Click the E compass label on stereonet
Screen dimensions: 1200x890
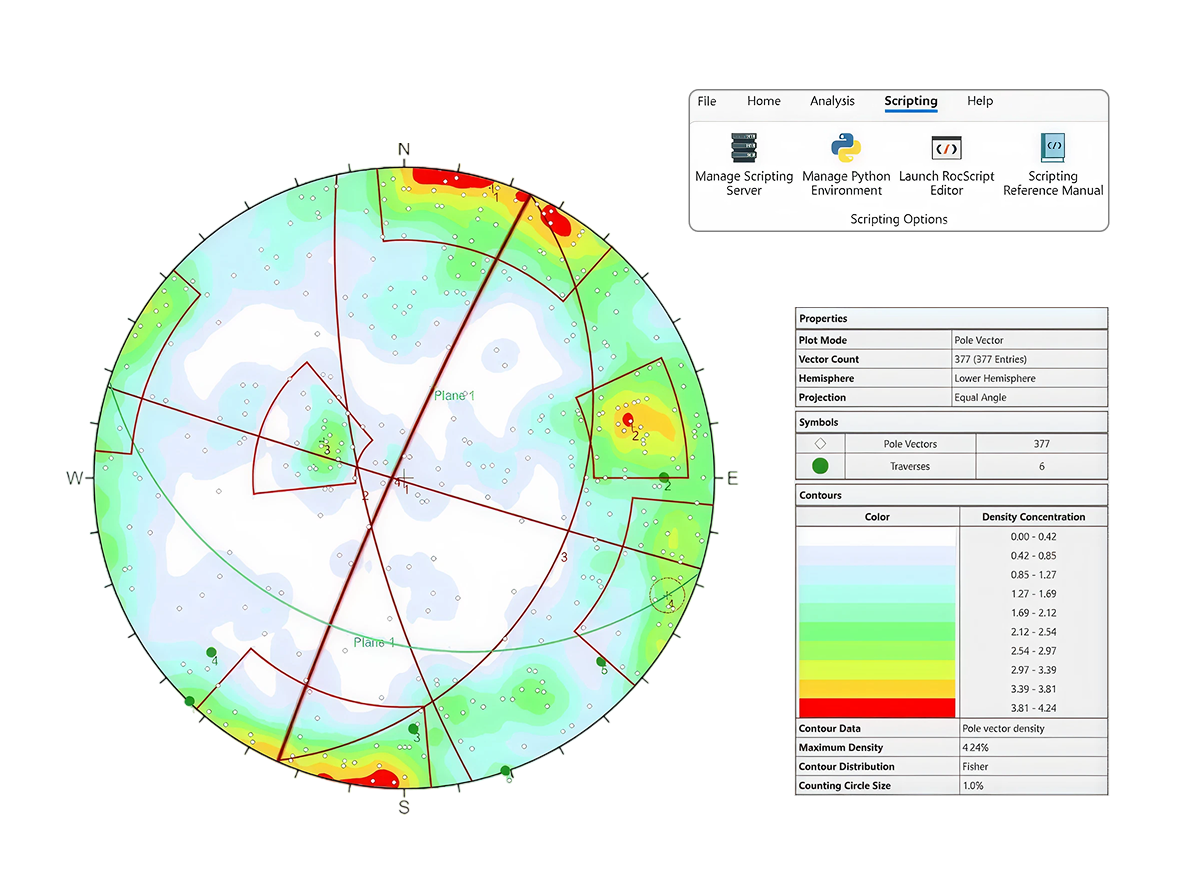732,479
